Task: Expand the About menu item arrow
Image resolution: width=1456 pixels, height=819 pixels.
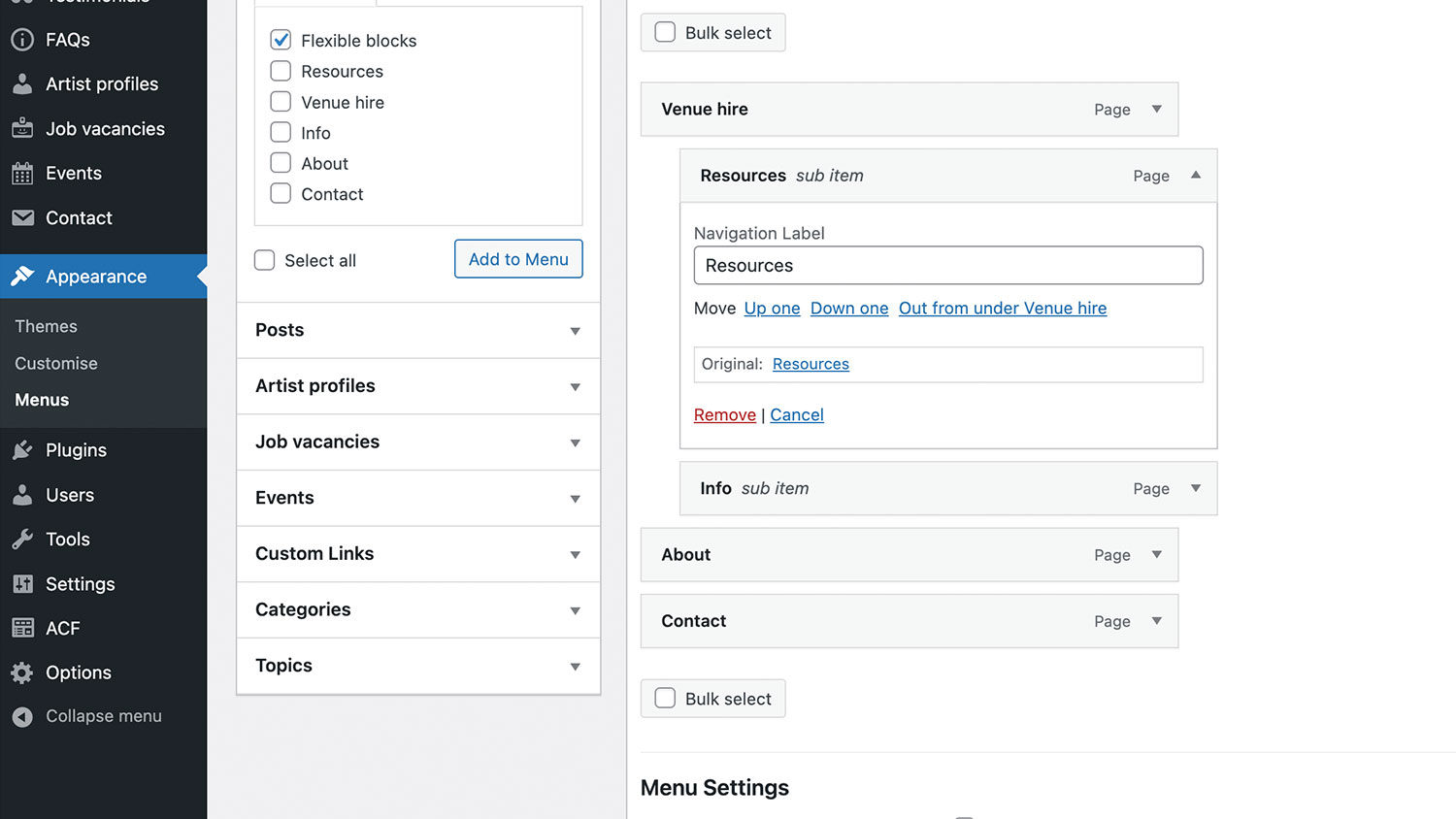Action: coord(1156,555)
